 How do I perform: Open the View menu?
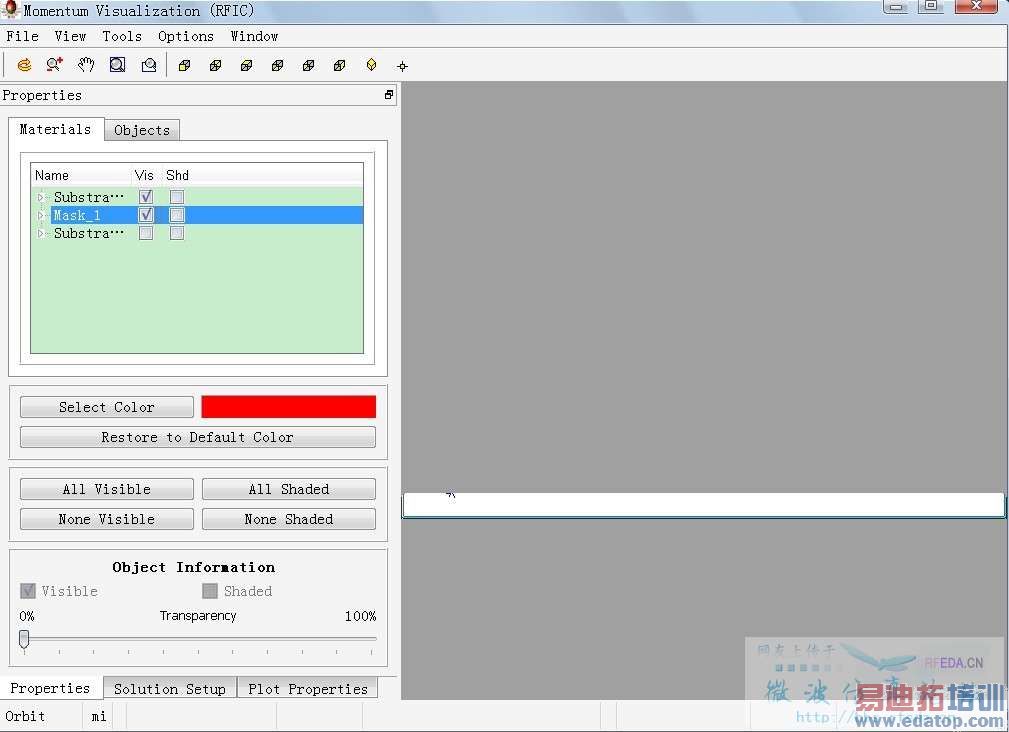pyautogui.click(x=70, y=36)
